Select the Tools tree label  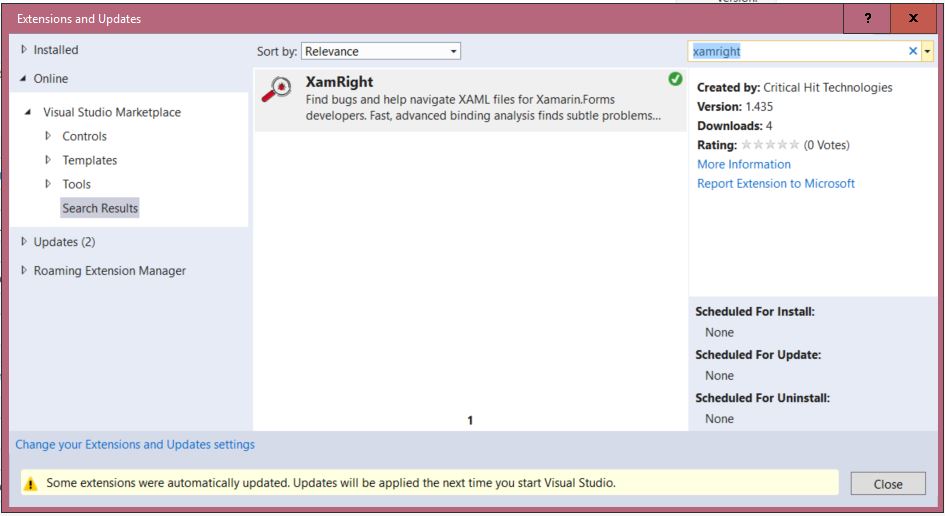click(x=77, y=184)
